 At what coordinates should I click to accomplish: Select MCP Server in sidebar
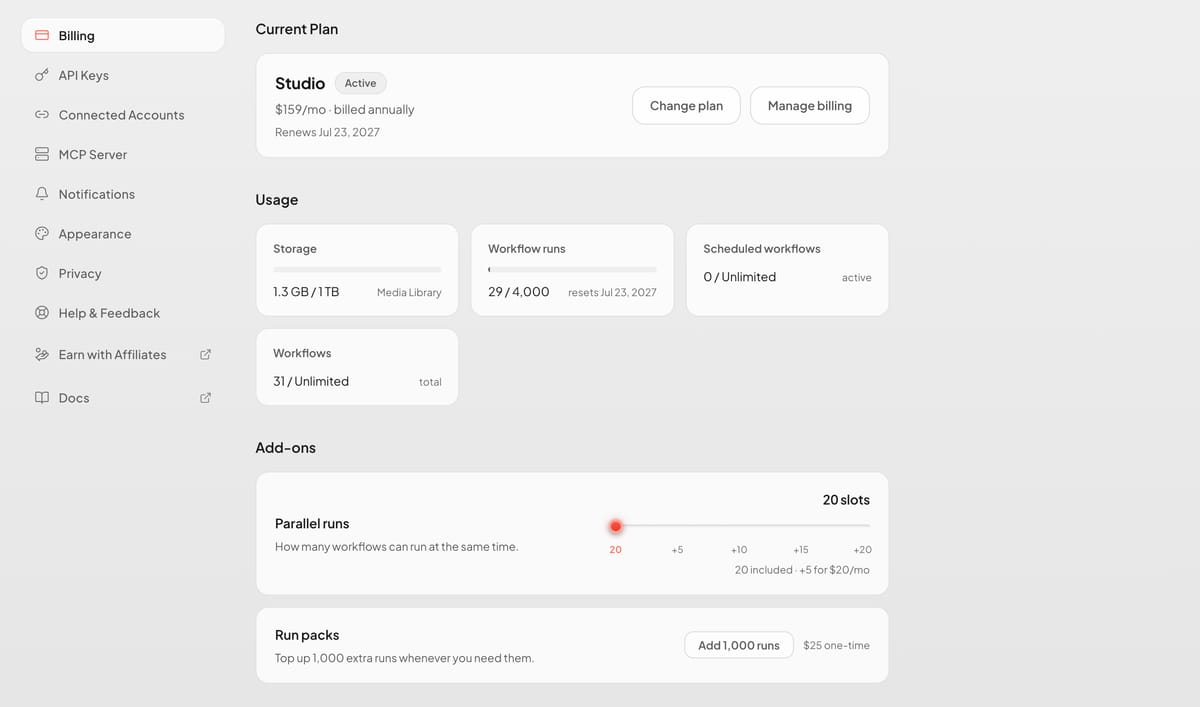click(123, 154)
